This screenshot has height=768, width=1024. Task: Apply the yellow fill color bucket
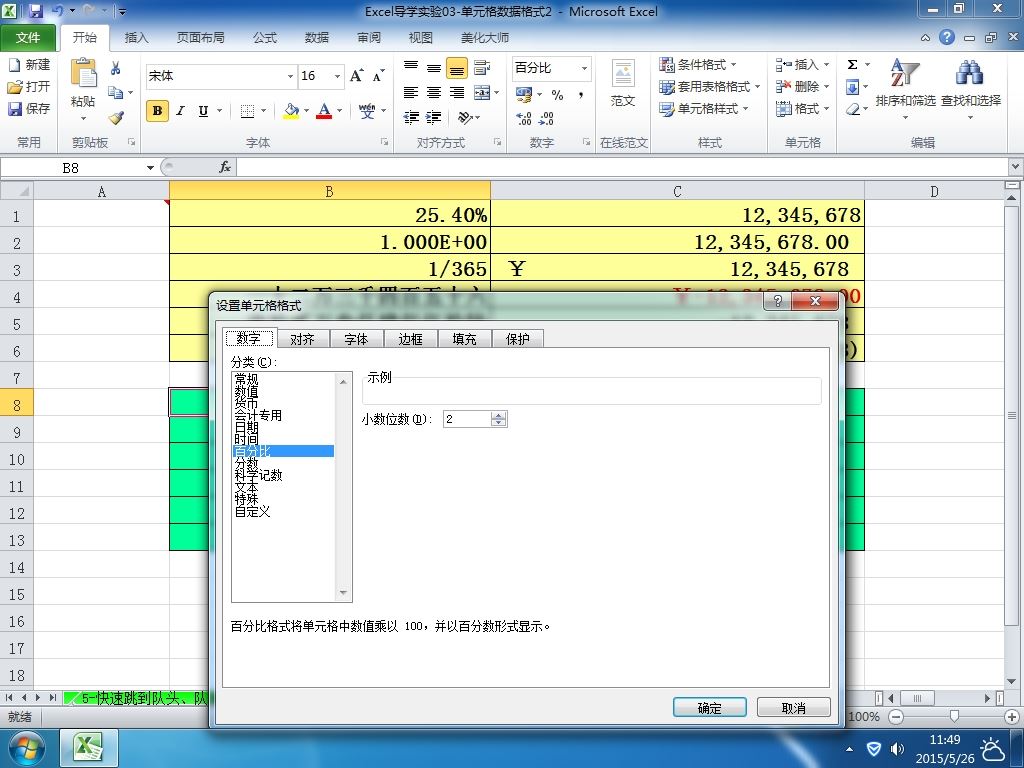coord(291,111)
